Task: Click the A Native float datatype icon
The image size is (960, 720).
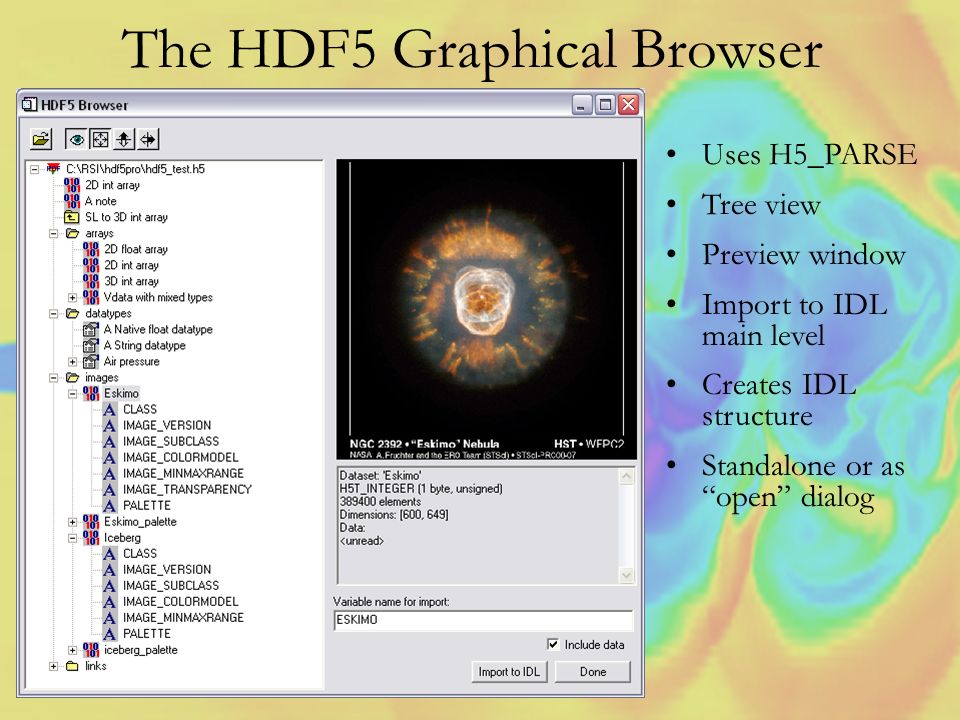Action: click(91, 329)
